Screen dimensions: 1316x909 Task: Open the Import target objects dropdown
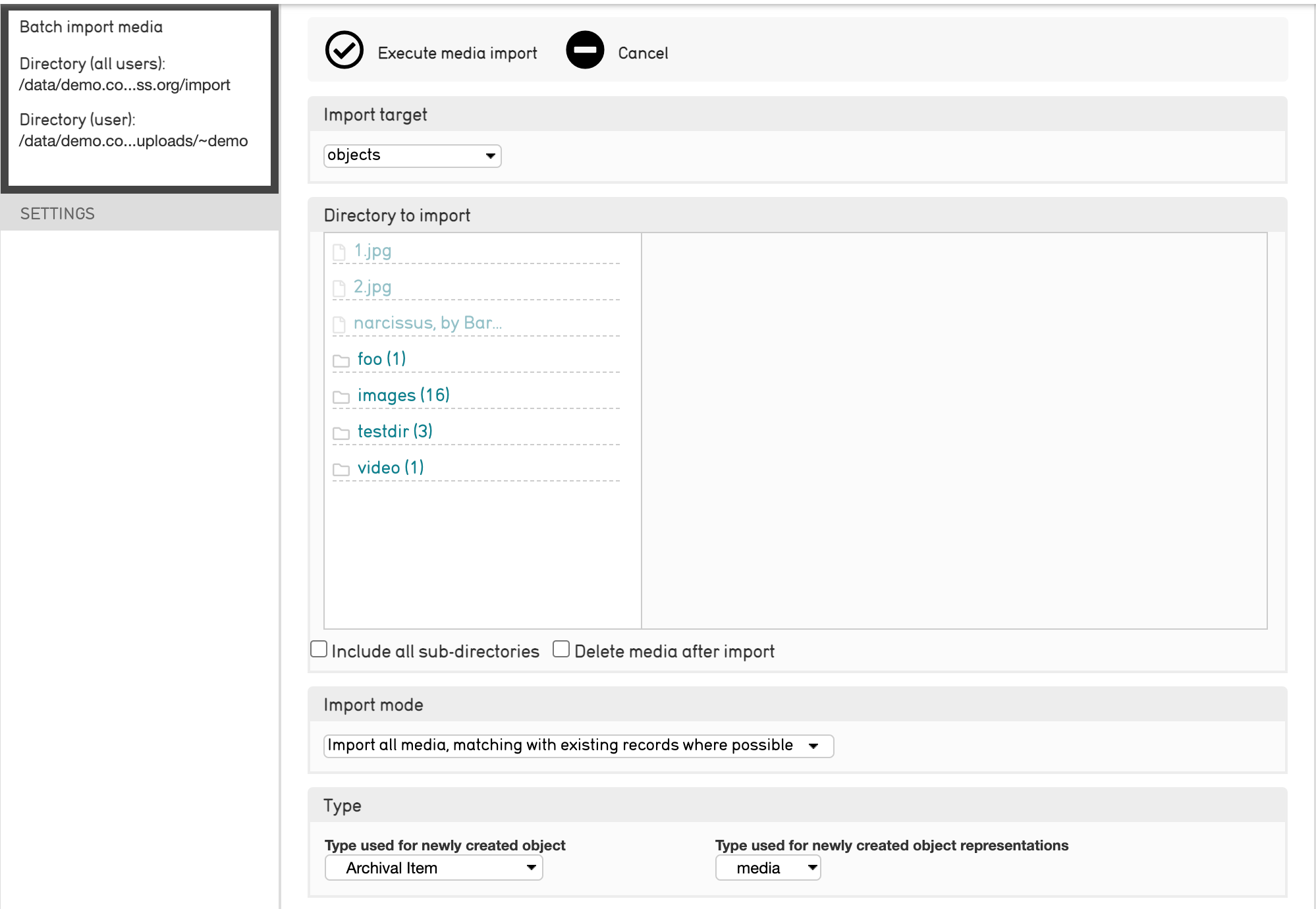point(412,155)
